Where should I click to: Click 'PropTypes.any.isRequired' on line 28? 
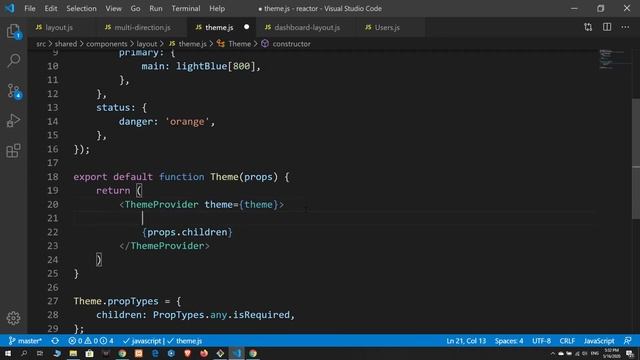(x=221, y=315)
